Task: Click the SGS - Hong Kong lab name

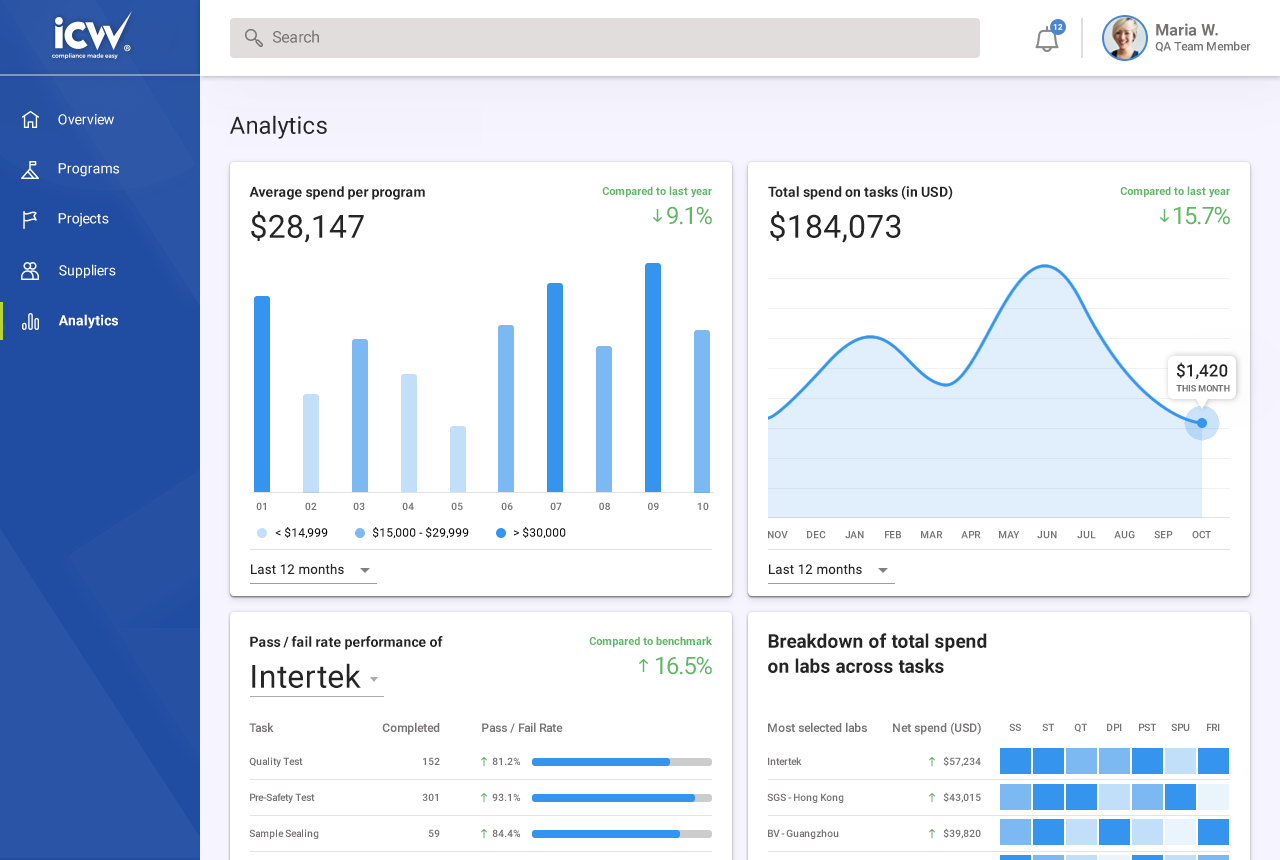Action: [x=805, y=798]
